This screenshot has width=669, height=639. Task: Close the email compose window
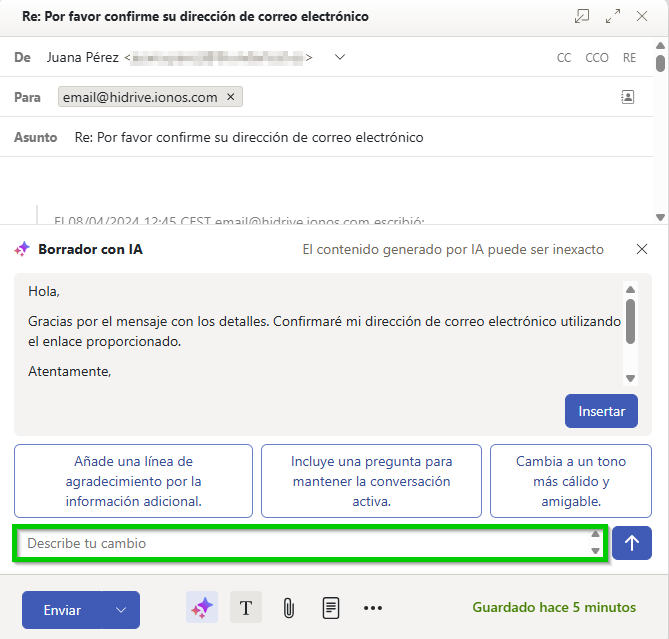[x=642, y=16]
